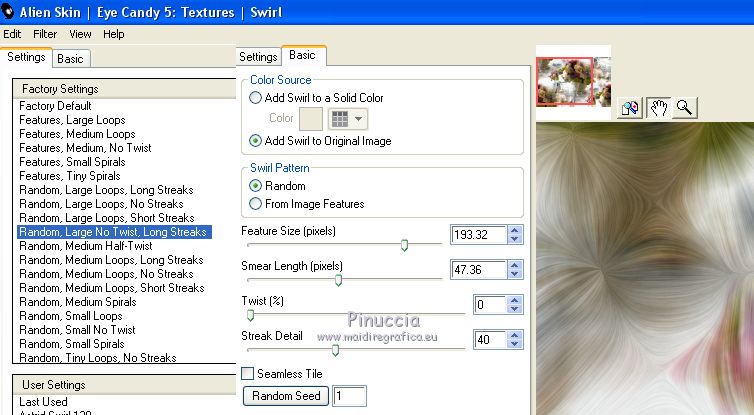Open the color palette dropdown arrow
Viewport: 754px width, 415px height.
click(358, 119)
